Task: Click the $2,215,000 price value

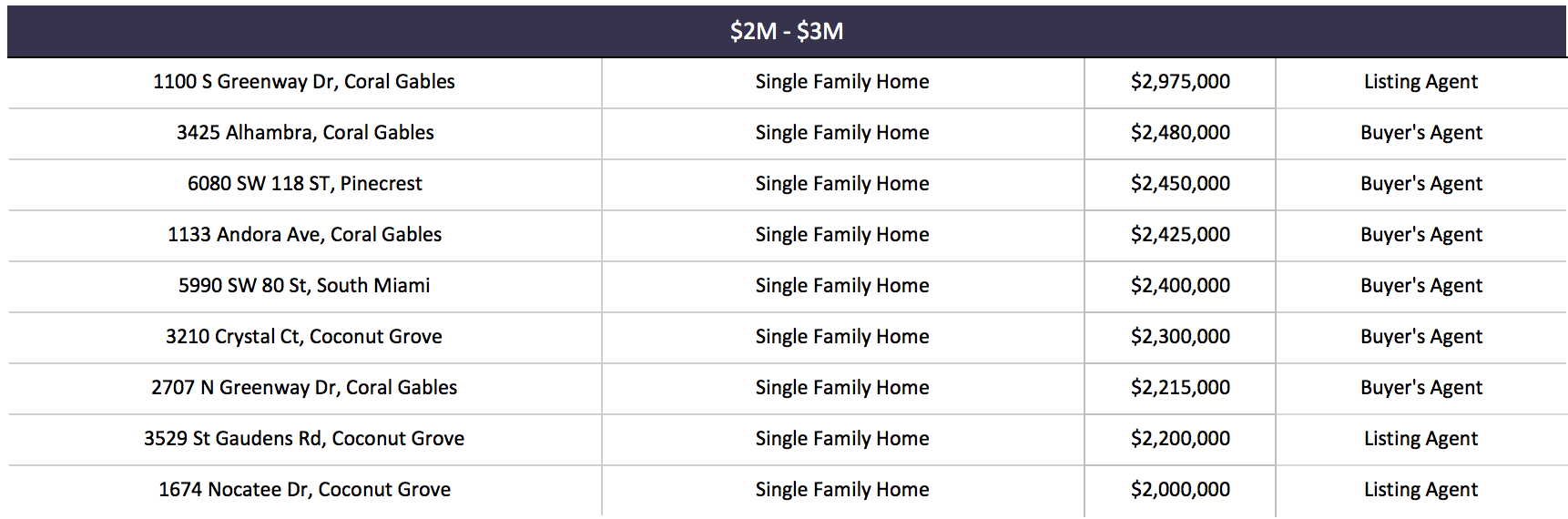Action: point(1180,388)
